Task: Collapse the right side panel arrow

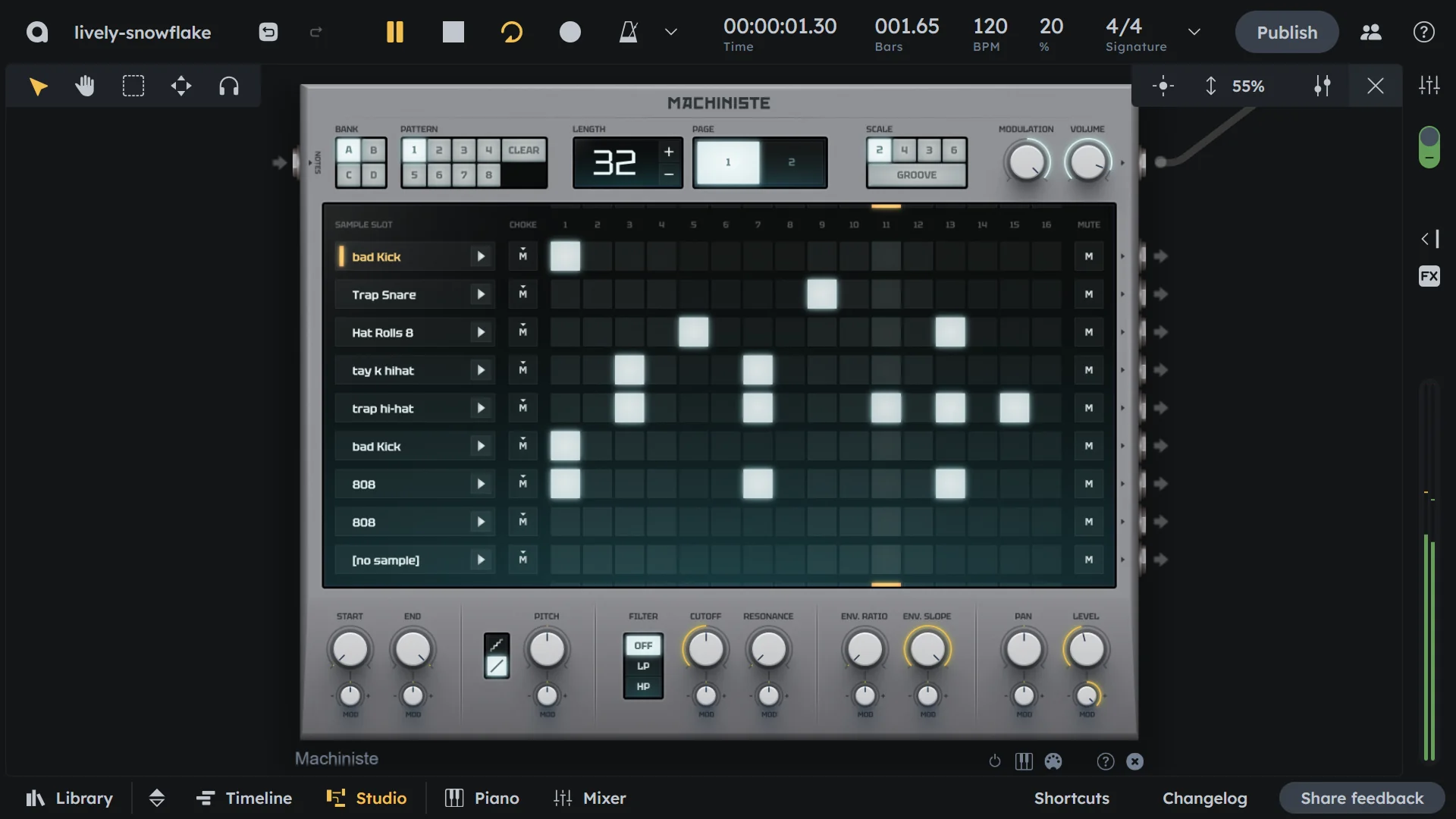Action: (x=1429, y=239)
